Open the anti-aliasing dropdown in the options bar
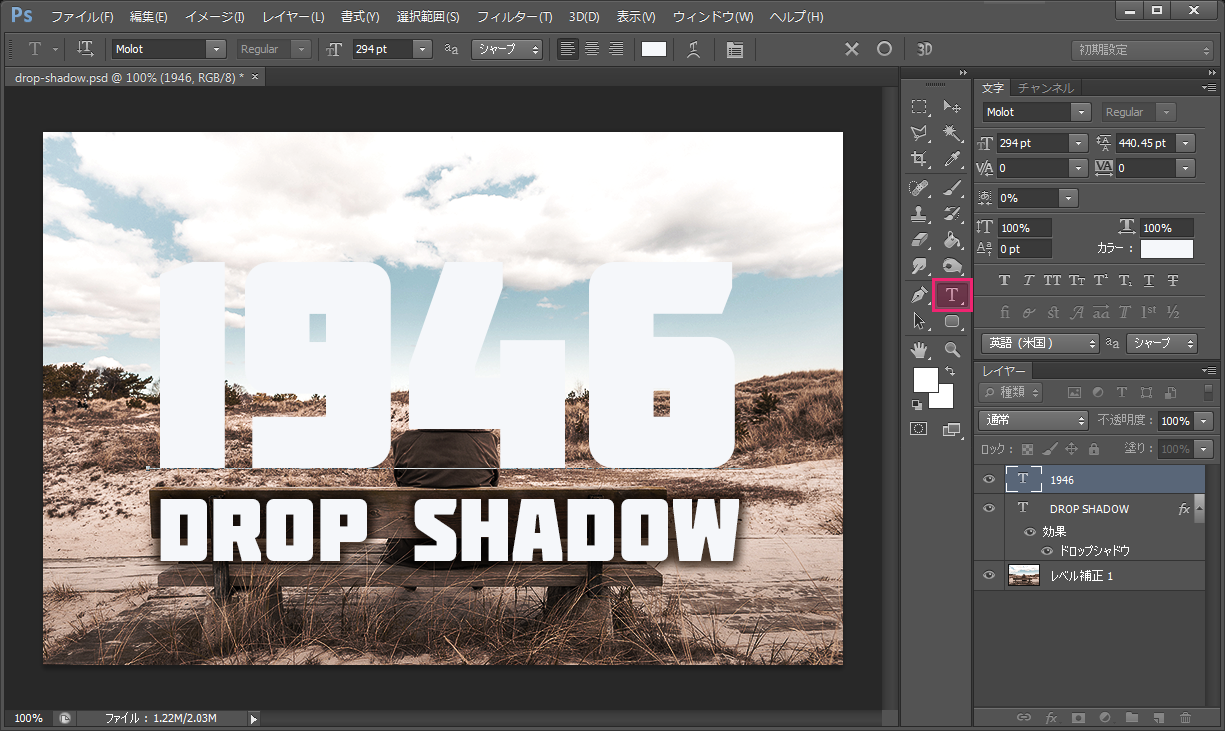 507,48
